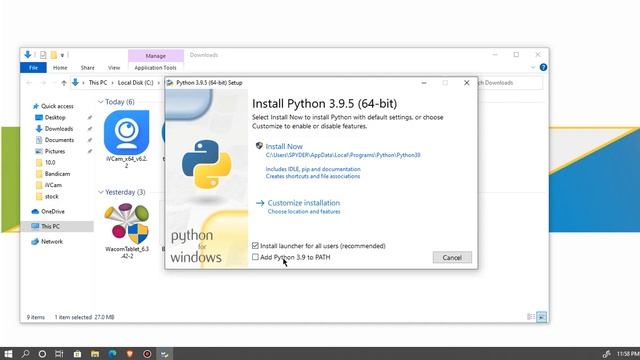Screen dimensions: 640x360
Task: Select the Manage contextual tab
Action: click(156, 56)
